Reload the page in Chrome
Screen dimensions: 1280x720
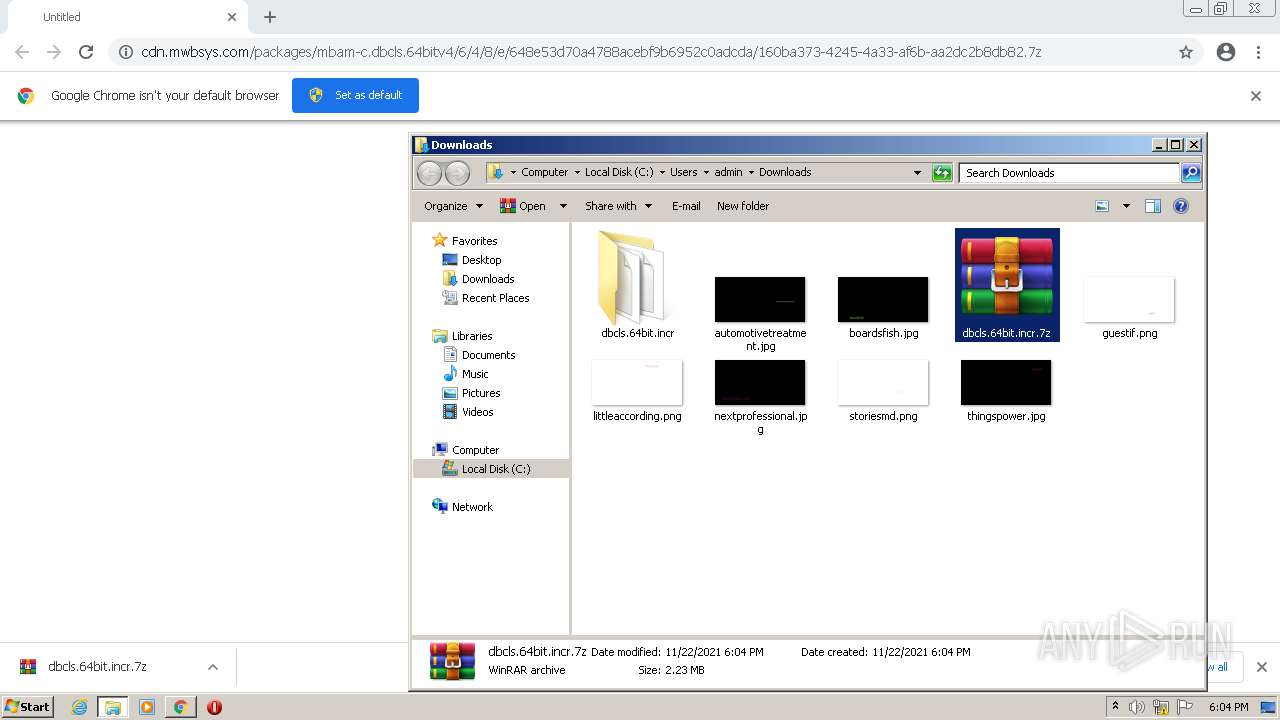86,52
